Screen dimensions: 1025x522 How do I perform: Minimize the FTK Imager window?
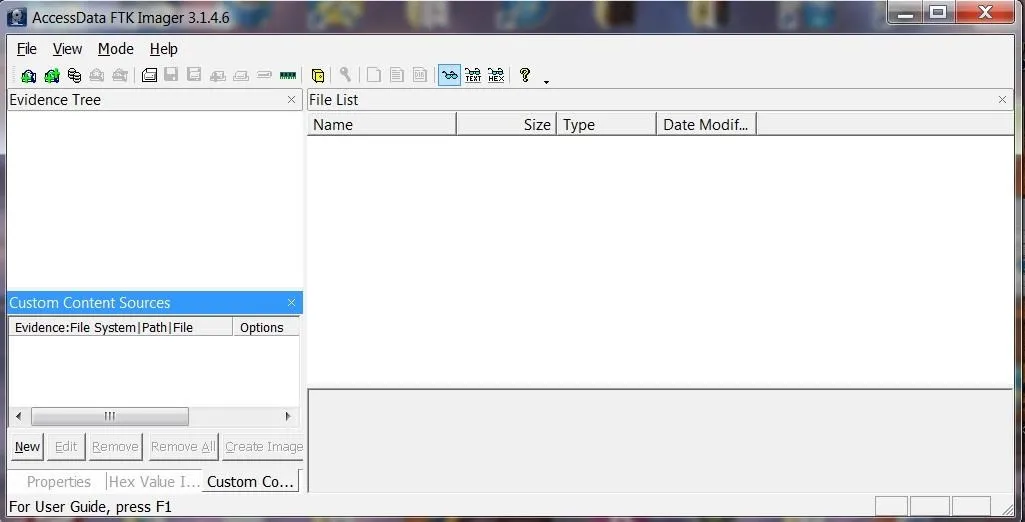point(906,12)
